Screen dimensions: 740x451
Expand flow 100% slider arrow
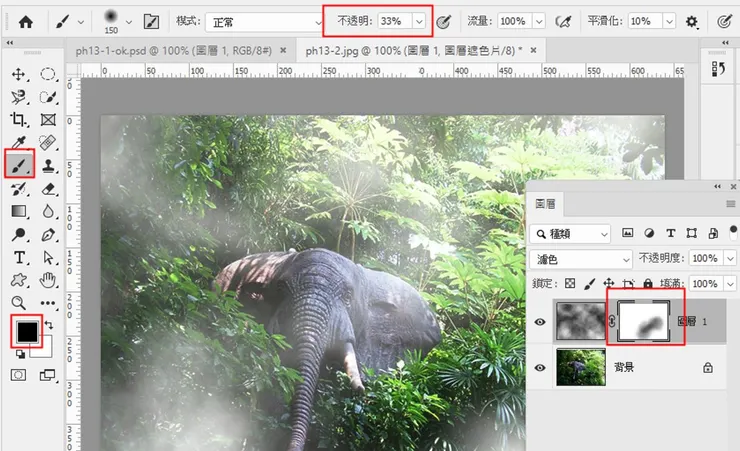[x=538, y=21]
